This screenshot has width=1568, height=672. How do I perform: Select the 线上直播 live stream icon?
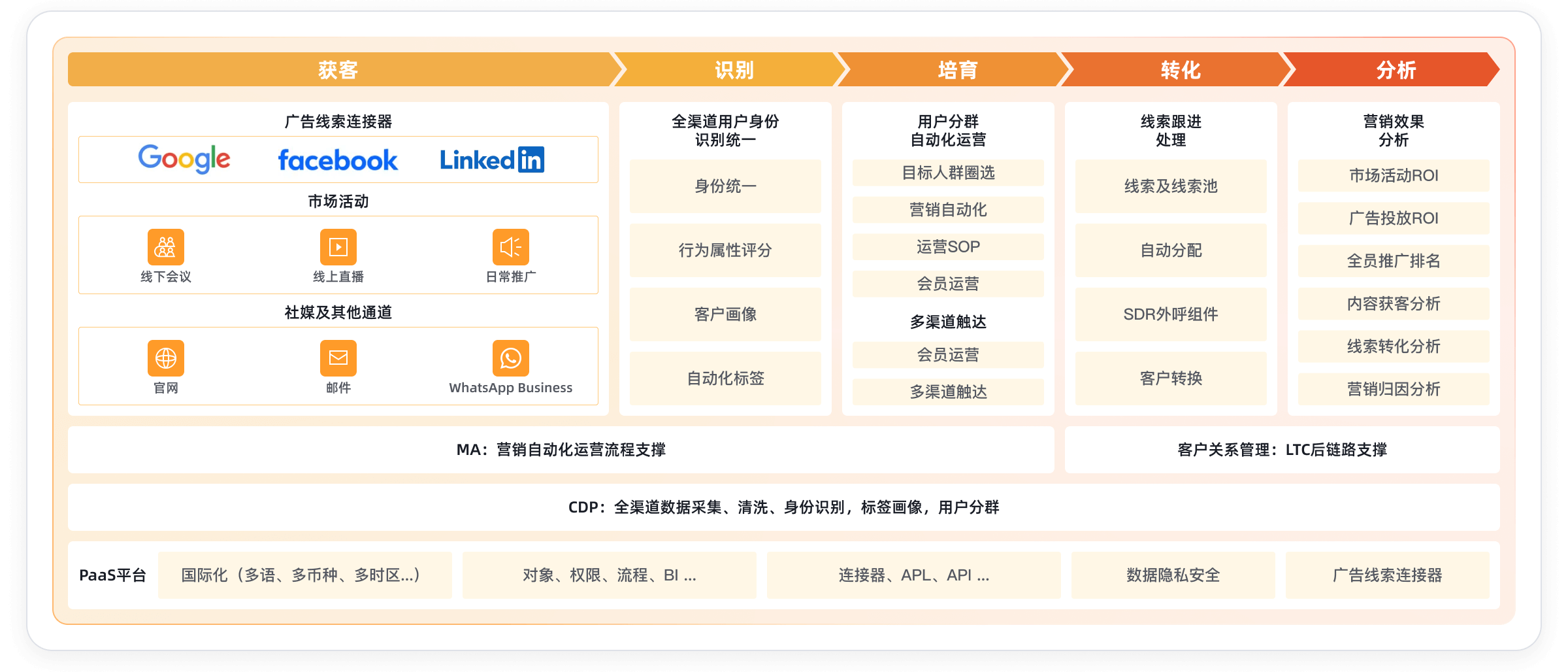pyautogui.click(x=338, y=247)
